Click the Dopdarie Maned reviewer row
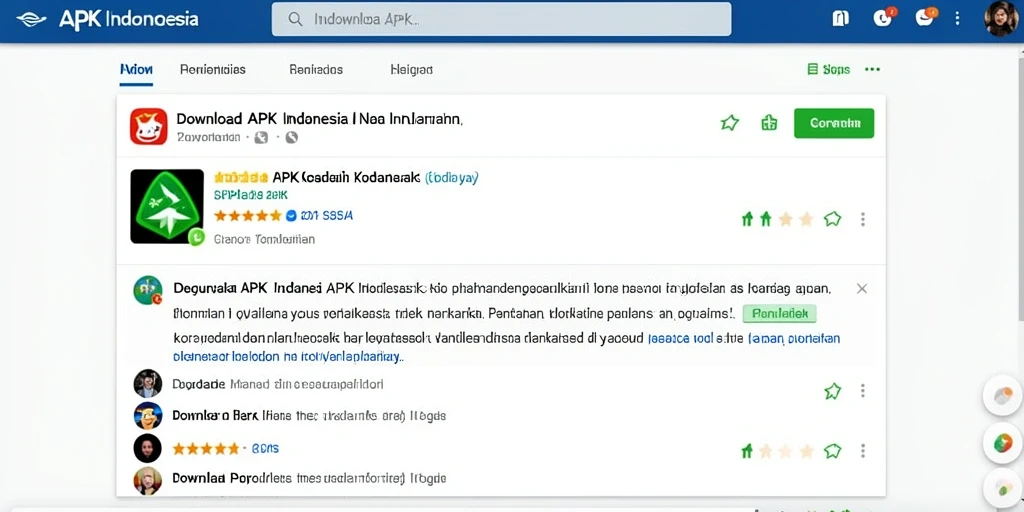The width and height of the screenshot is (1024, 512). click(x=278, y=384)
